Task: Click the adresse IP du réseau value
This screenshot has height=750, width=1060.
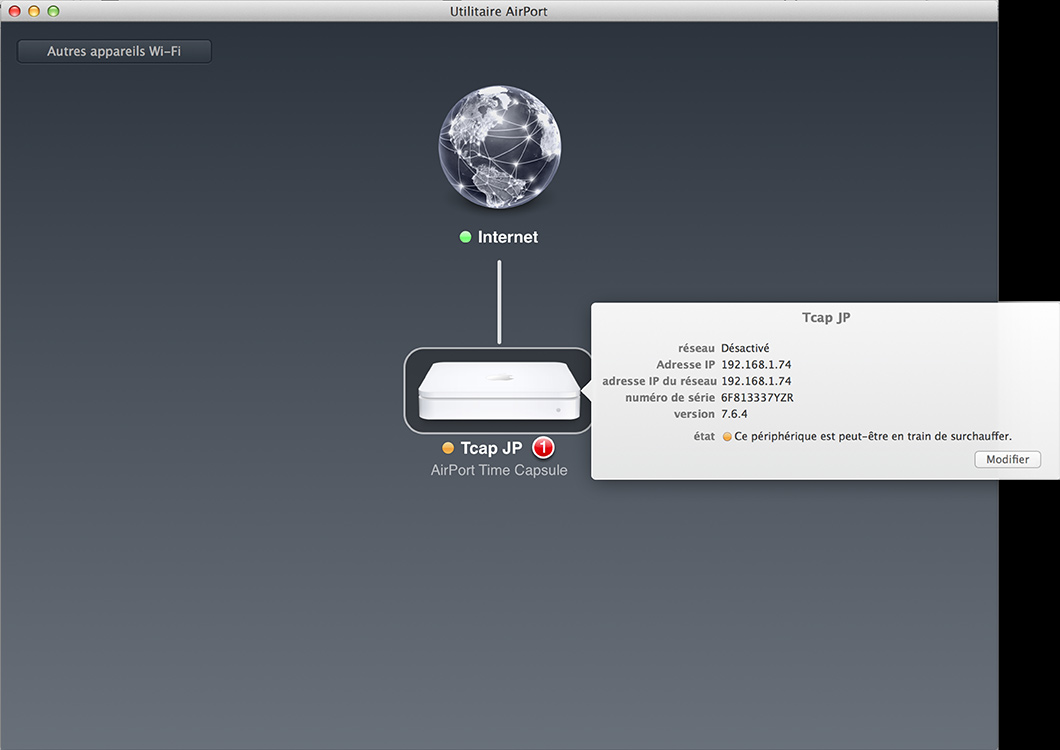Action: pos(755,381)
